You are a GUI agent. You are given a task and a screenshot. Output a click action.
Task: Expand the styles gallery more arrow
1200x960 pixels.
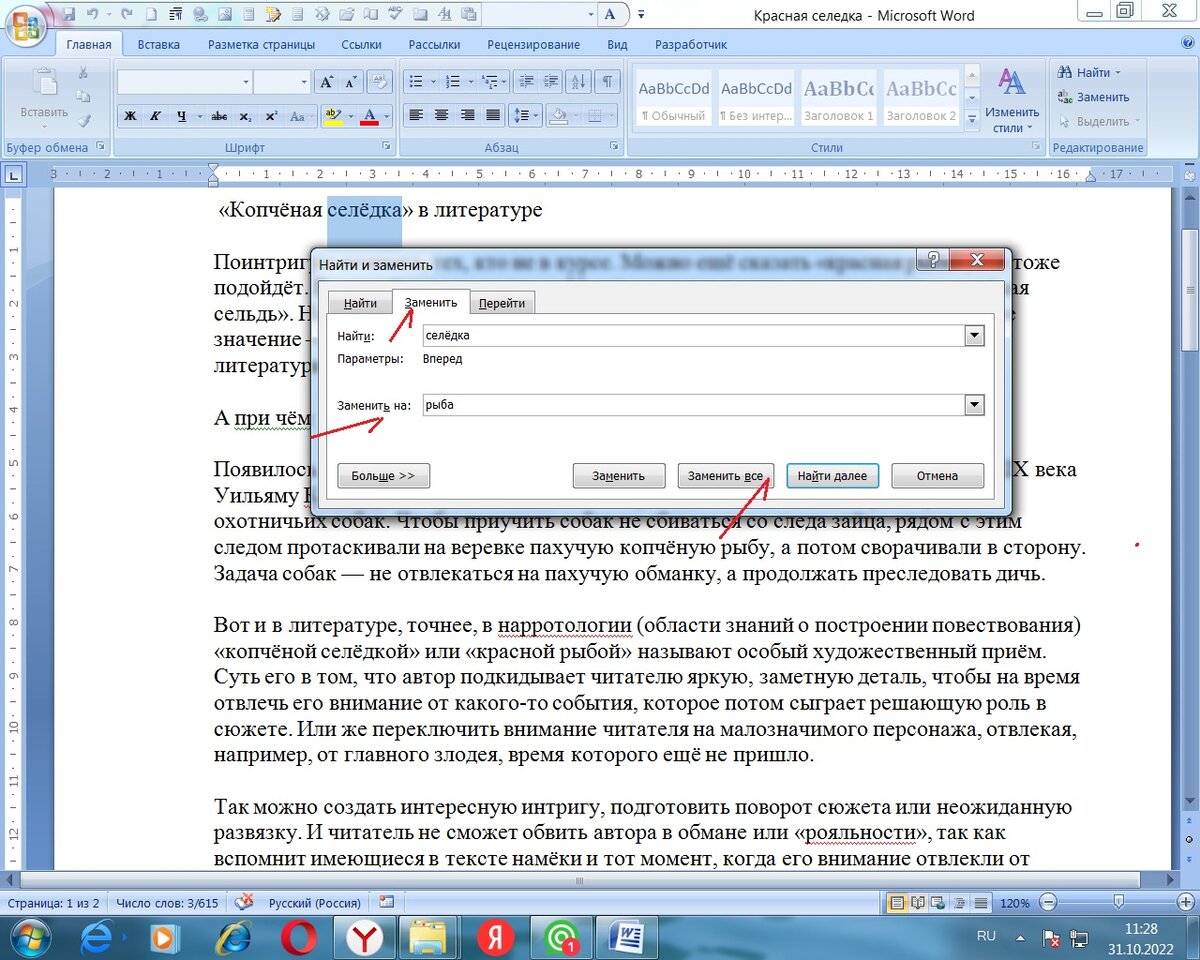tap(972, 119)
